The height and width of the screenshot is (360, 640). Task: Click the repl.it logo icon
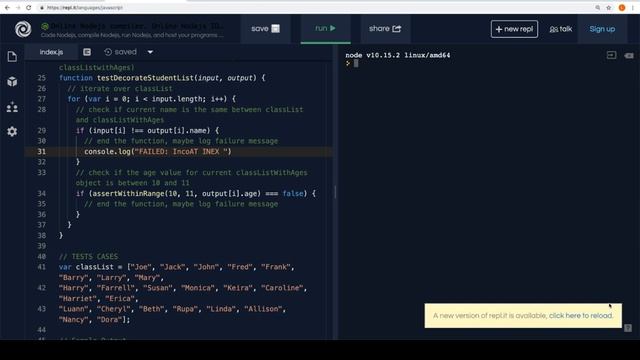23,29
